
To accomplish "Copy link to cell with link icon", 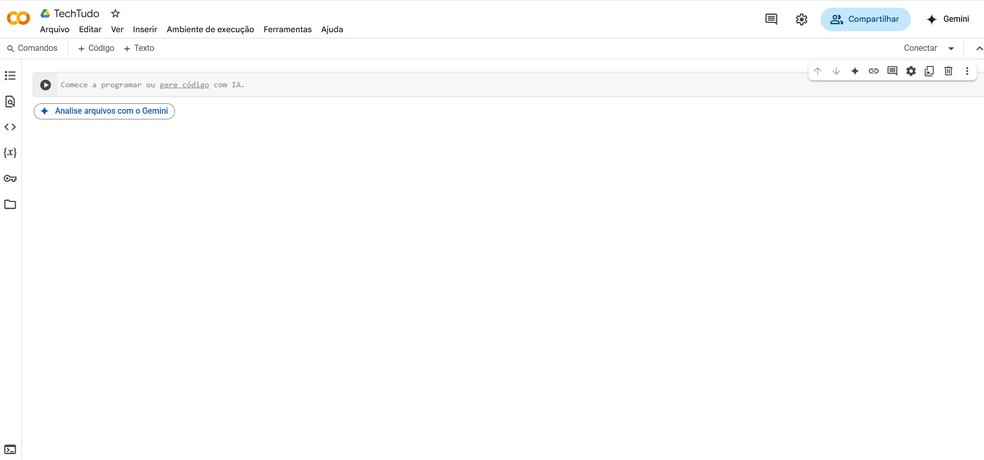I will pyautogui.click(x=874, y=71).
